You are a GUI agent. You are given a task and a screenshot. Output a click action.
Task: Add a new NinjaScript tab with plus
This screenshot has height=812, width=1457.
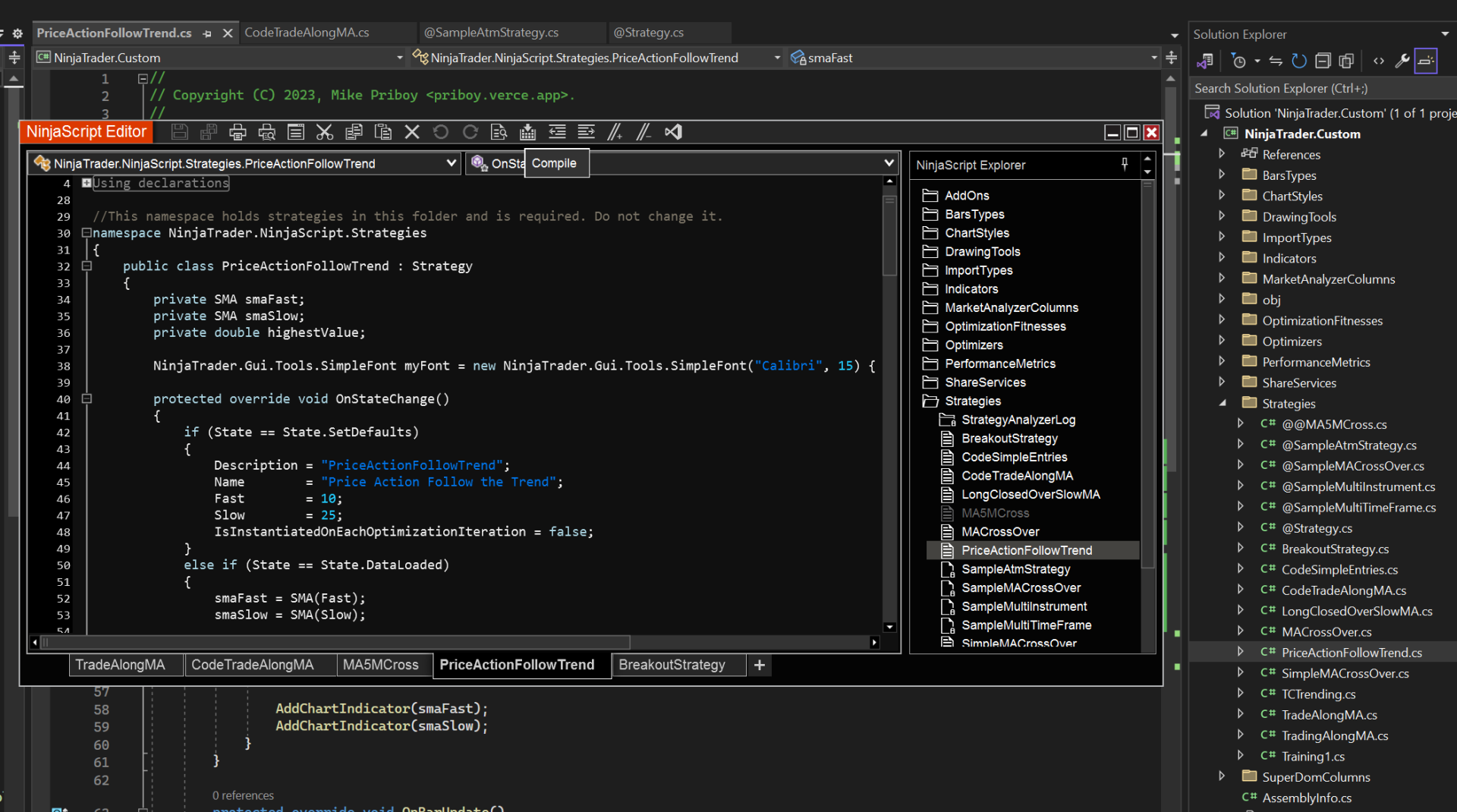tap(759, 665)
